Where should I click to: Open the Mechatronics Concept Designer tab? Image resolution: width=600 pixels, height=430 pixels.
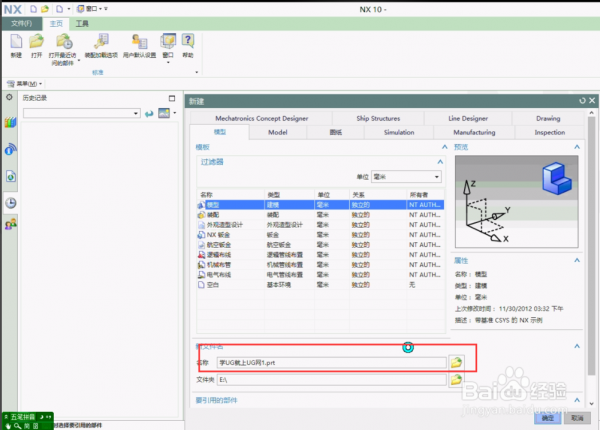(261, 119)
